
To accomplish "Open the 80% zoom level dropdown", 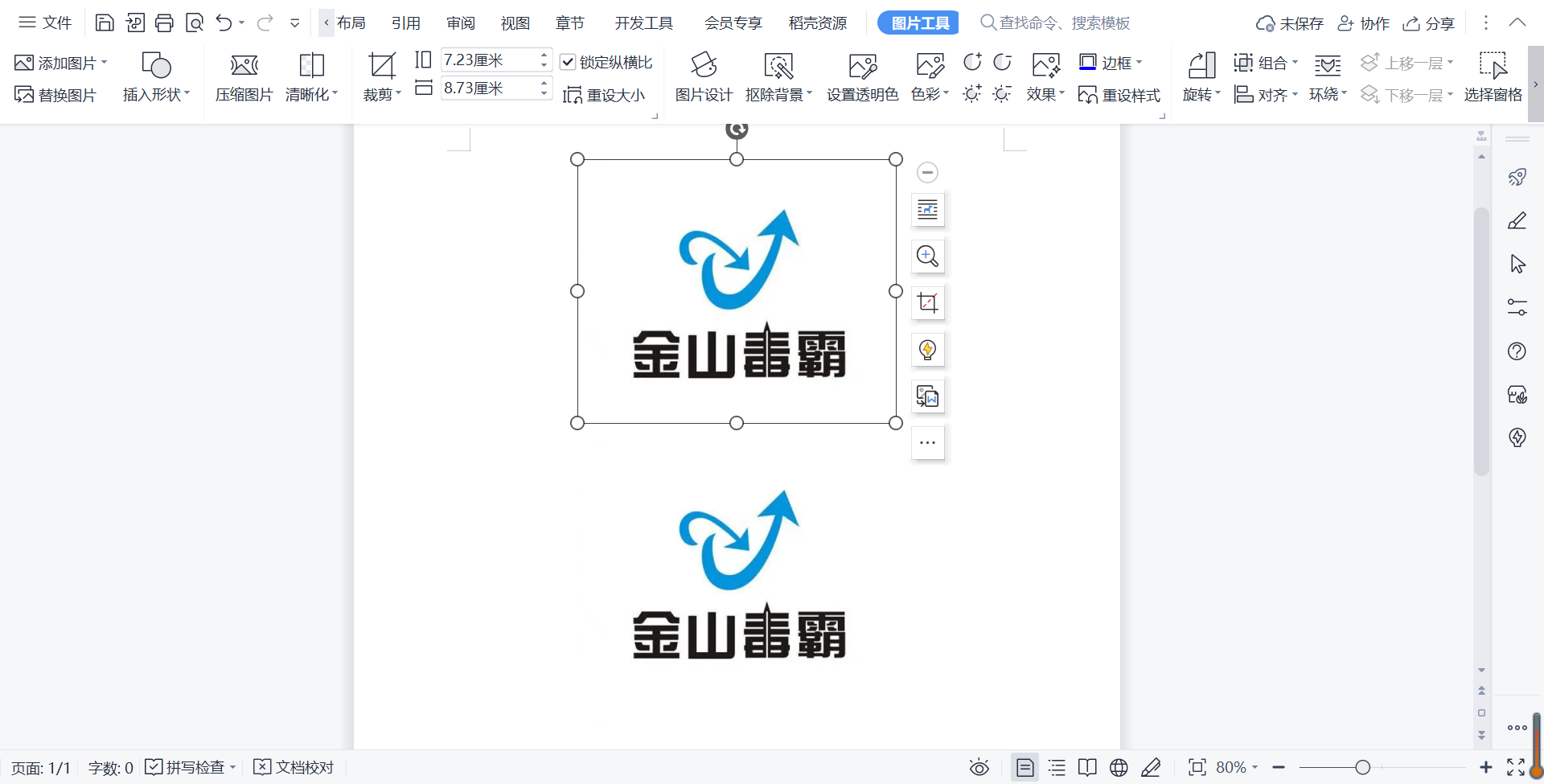I will point(1237,768).
